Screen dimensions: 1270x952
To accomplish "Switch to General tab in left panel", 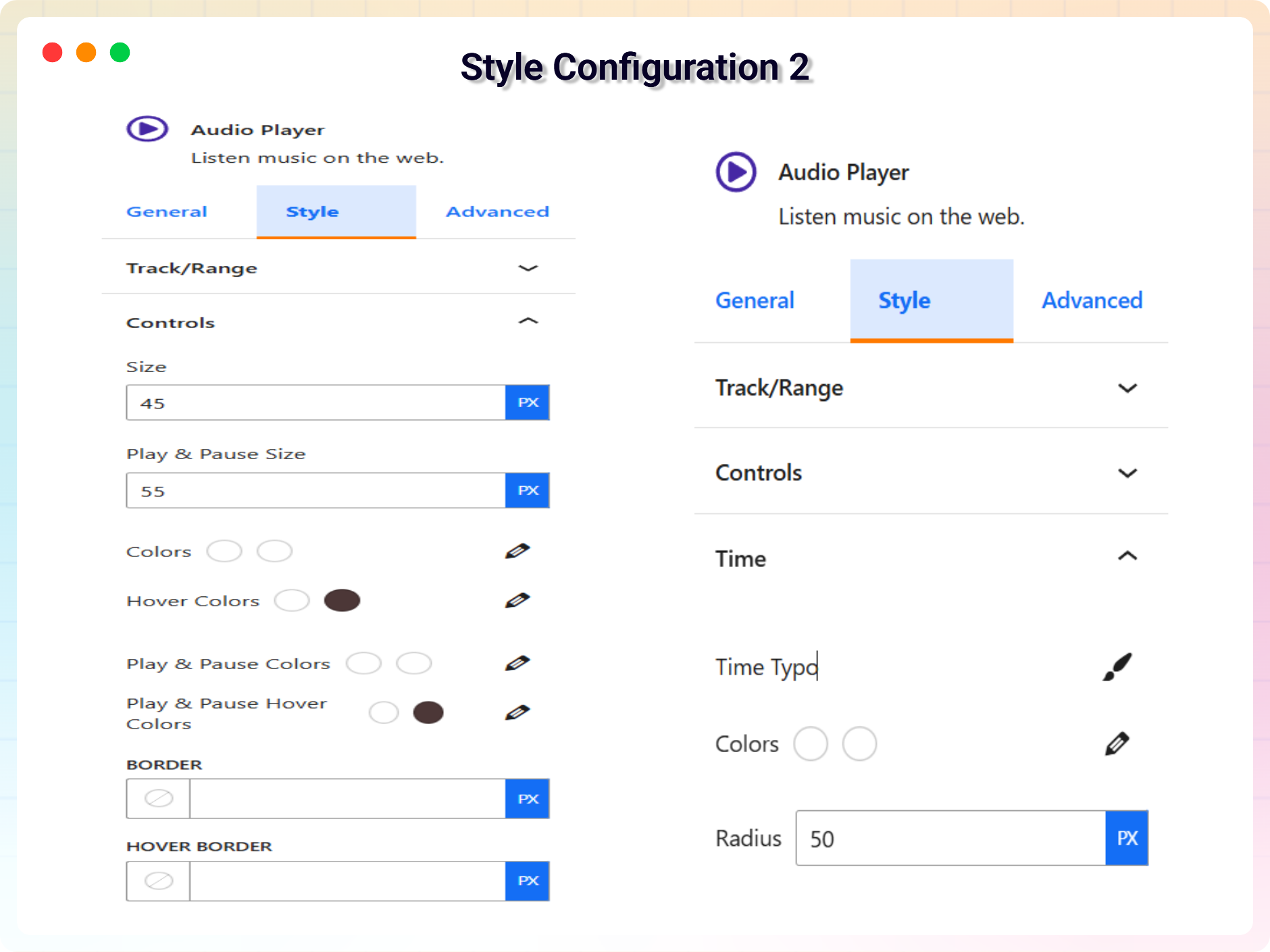I will coord(167,212).
